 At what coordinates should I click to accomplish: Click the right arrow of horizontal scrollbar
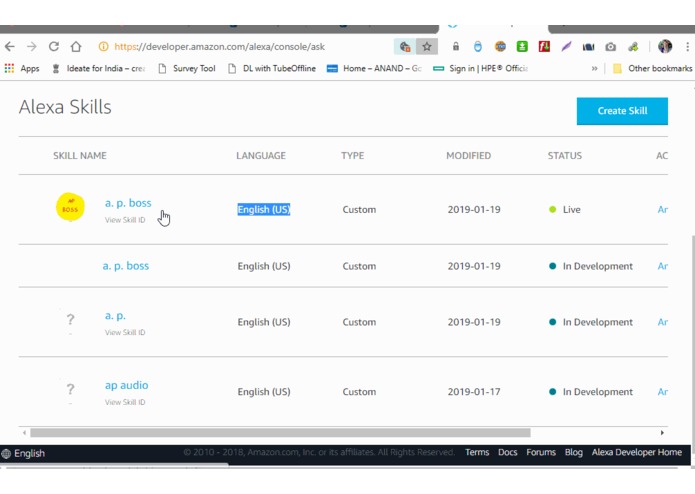click(x=662, y=432)
